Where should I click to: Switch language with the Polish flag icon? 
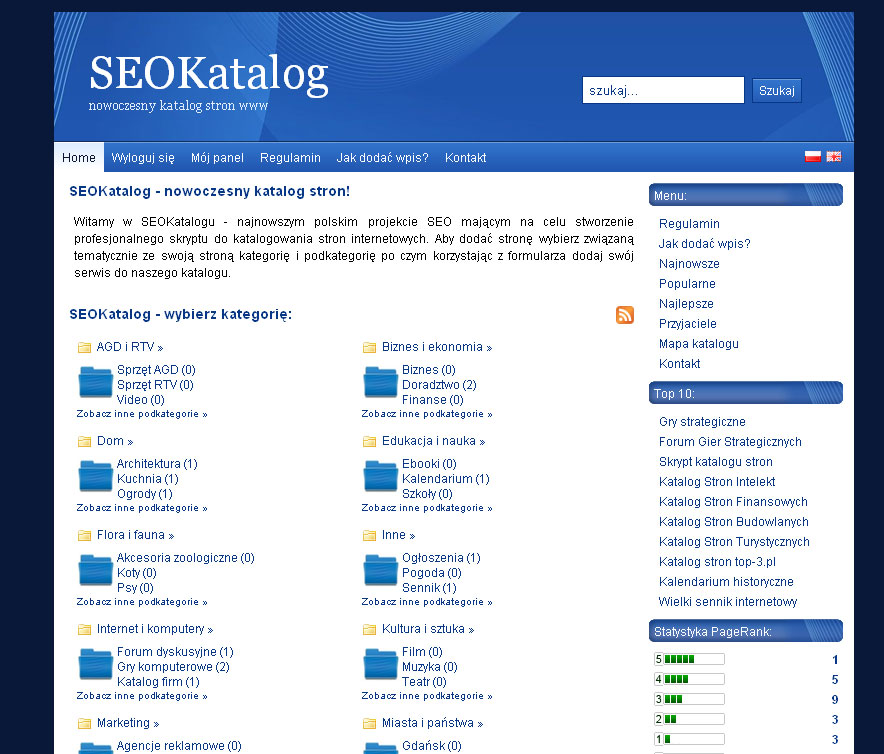tap(813, 156)
